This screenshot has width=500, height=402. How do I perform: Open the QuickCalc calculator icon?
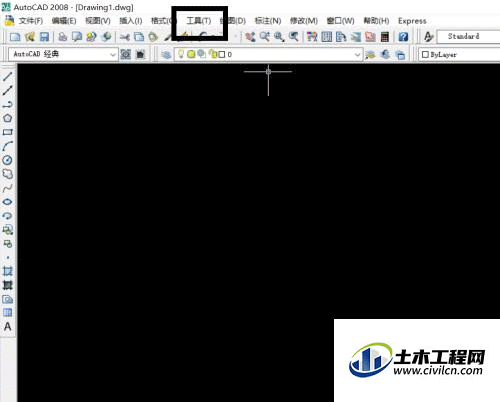click(x=385, y=37)
